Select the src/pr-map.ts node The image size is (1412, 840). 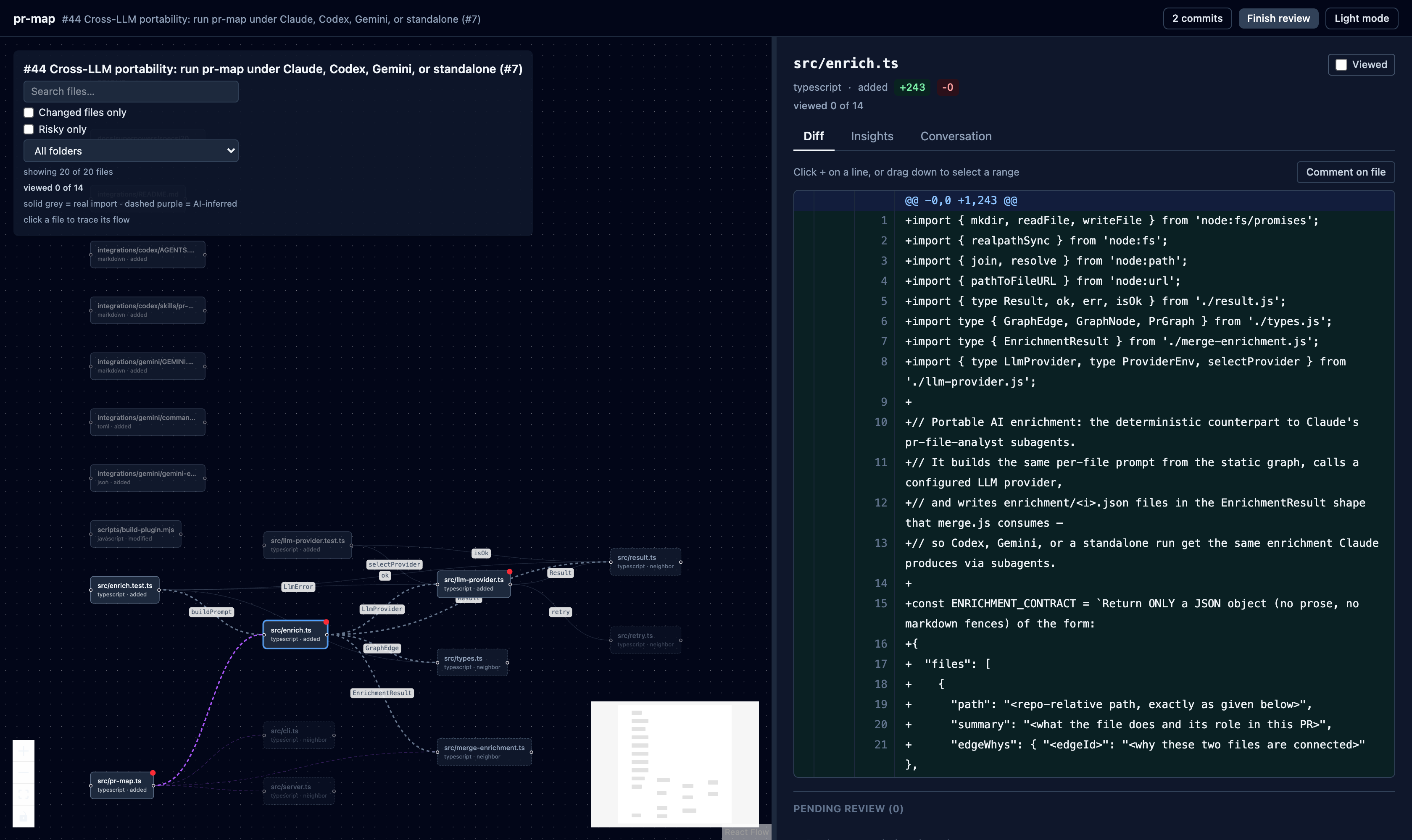tap(122, 785)
